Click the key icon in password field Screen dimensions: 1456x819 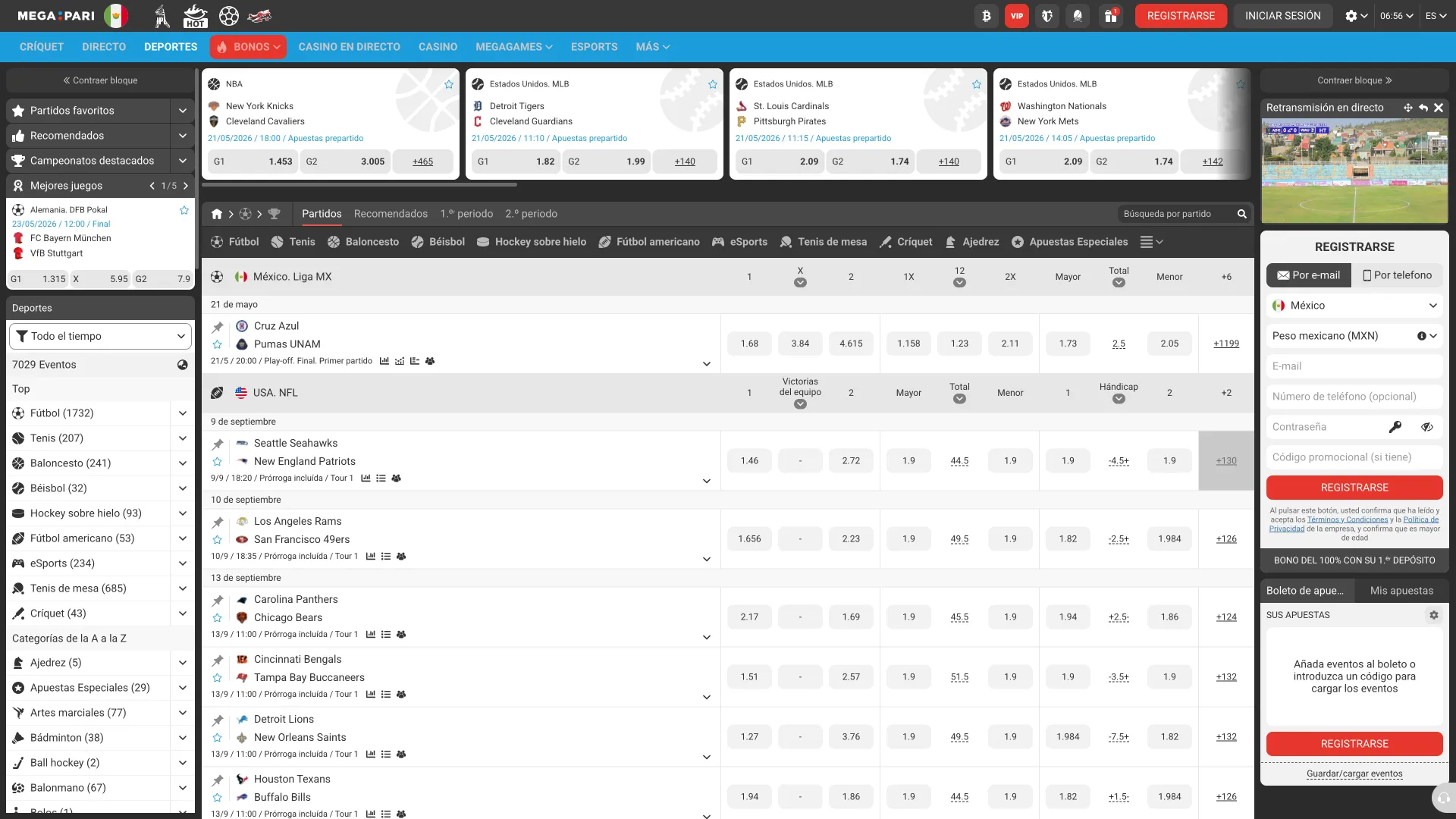pos(1395,427)
